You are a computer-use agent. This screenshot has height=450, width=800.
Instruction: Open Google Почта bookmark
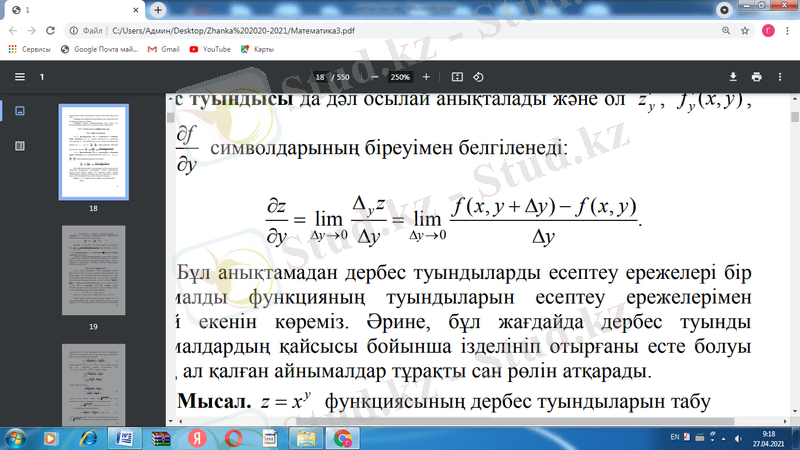[x=99, y=49]
